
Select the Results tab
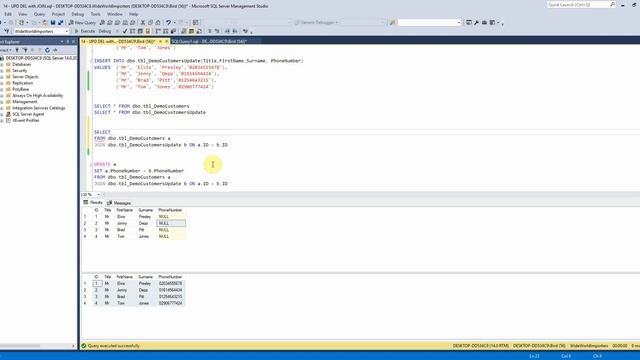point(93,202)
